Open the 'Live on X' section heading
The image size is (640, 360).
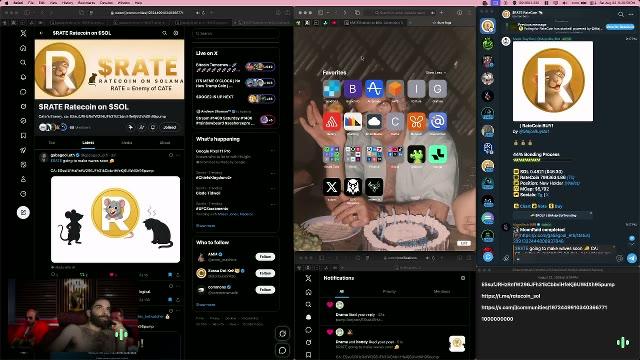click(x=207, y=53)
